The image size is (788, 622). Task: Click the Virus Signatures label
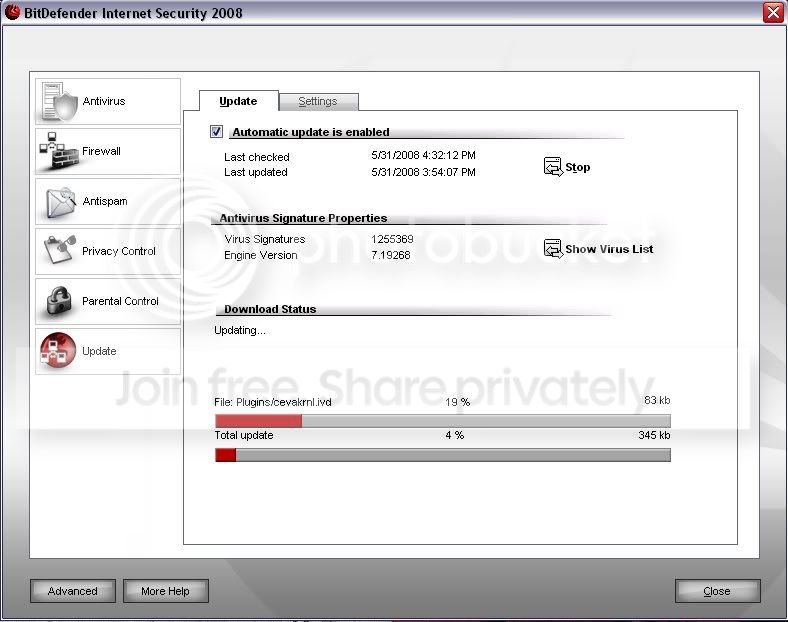[x=265, y=239]
